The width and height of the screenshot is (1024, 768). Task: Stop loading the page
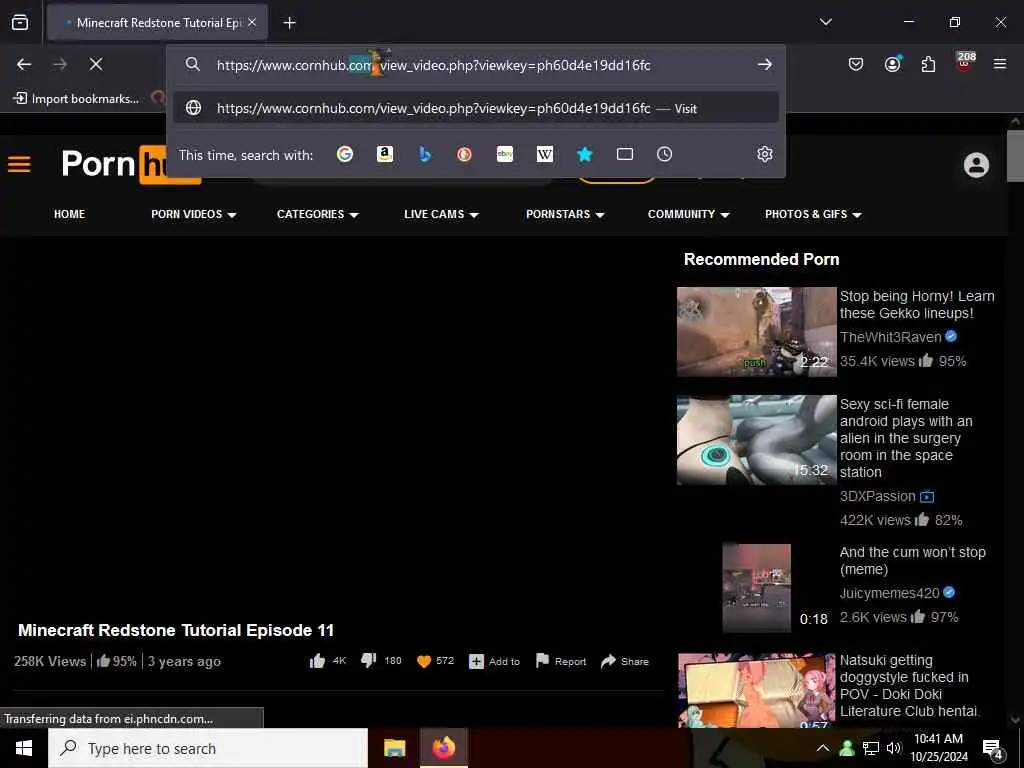[95, 64]
